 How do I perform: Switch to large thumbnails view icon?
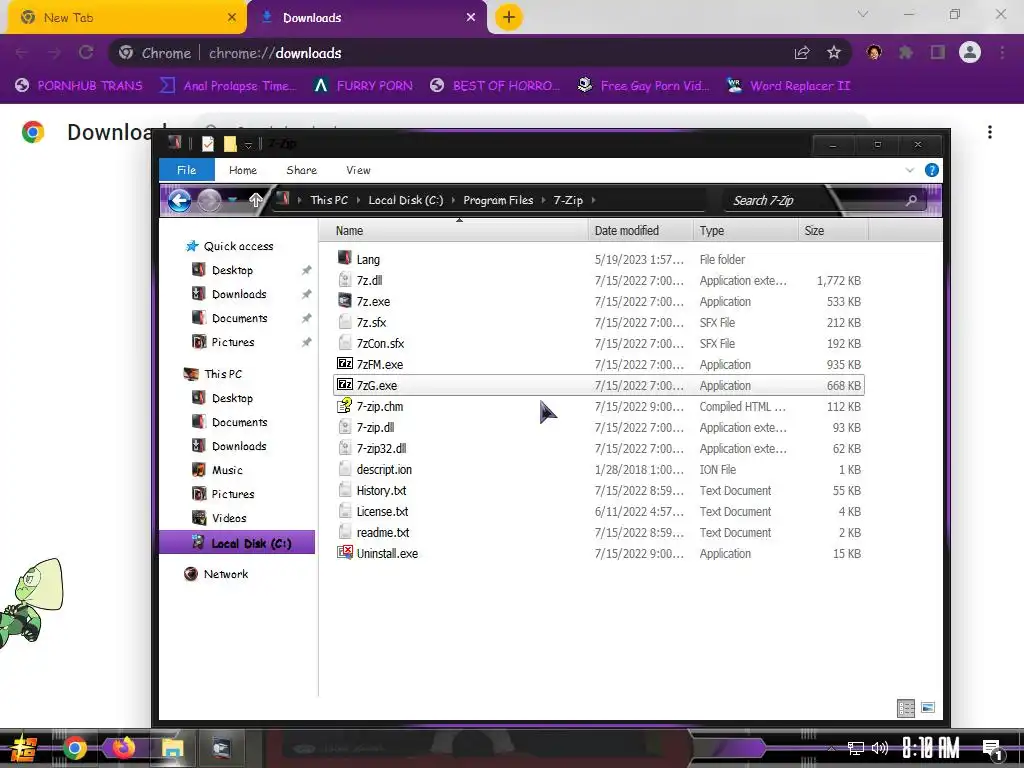pyautogui.click(x=927, y=708)
